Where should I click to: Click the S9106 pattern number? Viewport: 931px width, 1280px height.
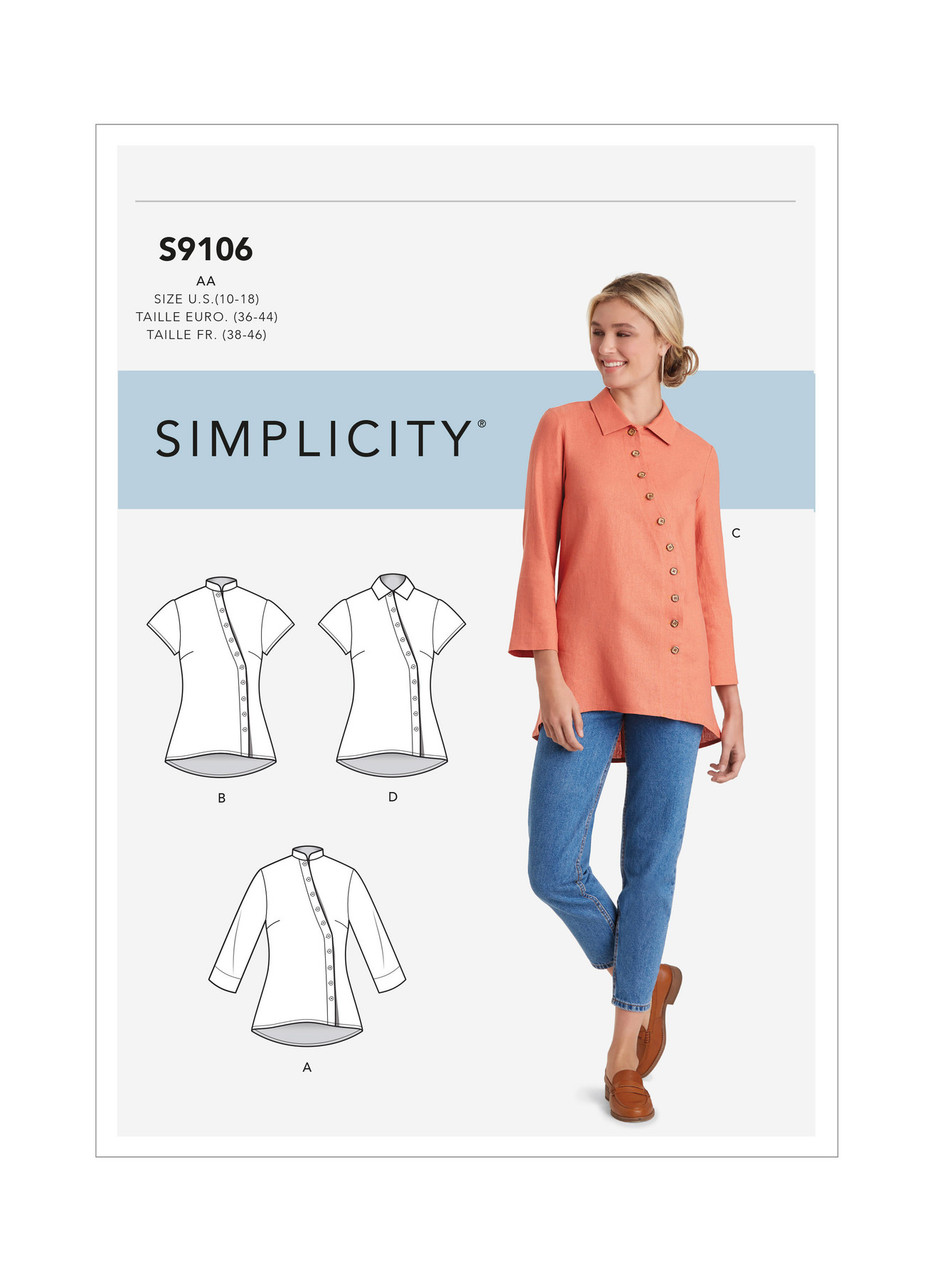click(206, 250)
